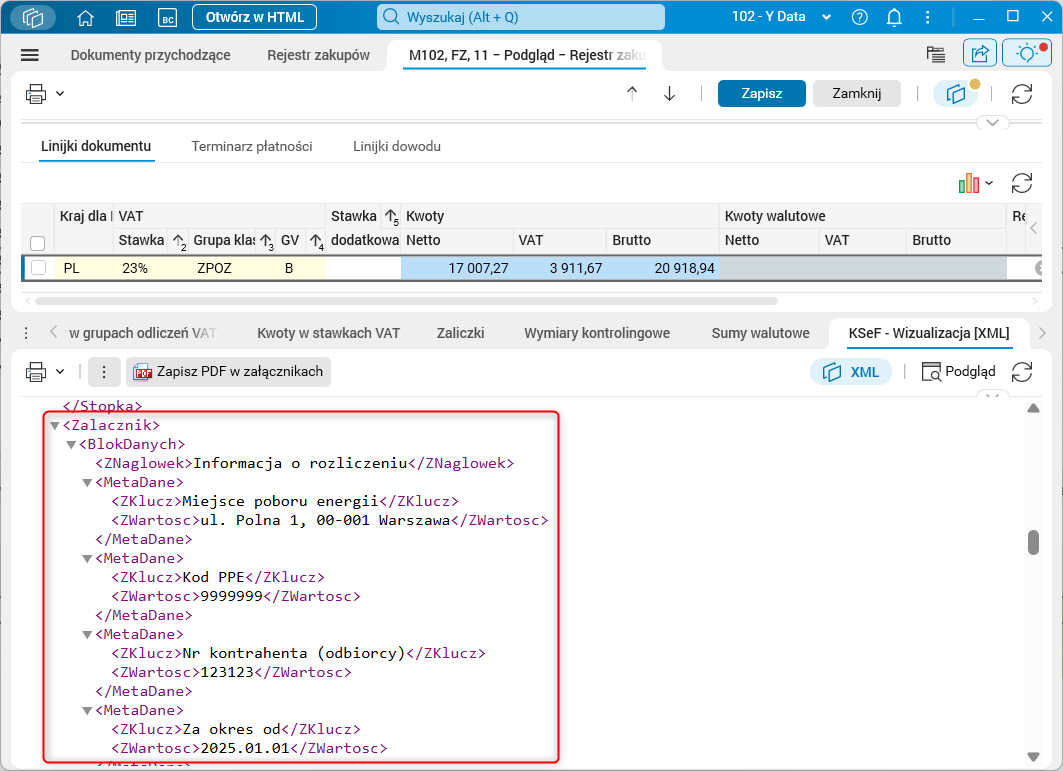The height and width of the screenshot is (771, 1063).
Task: Focus the Wyszukaj search field
Action: (521, 17)
